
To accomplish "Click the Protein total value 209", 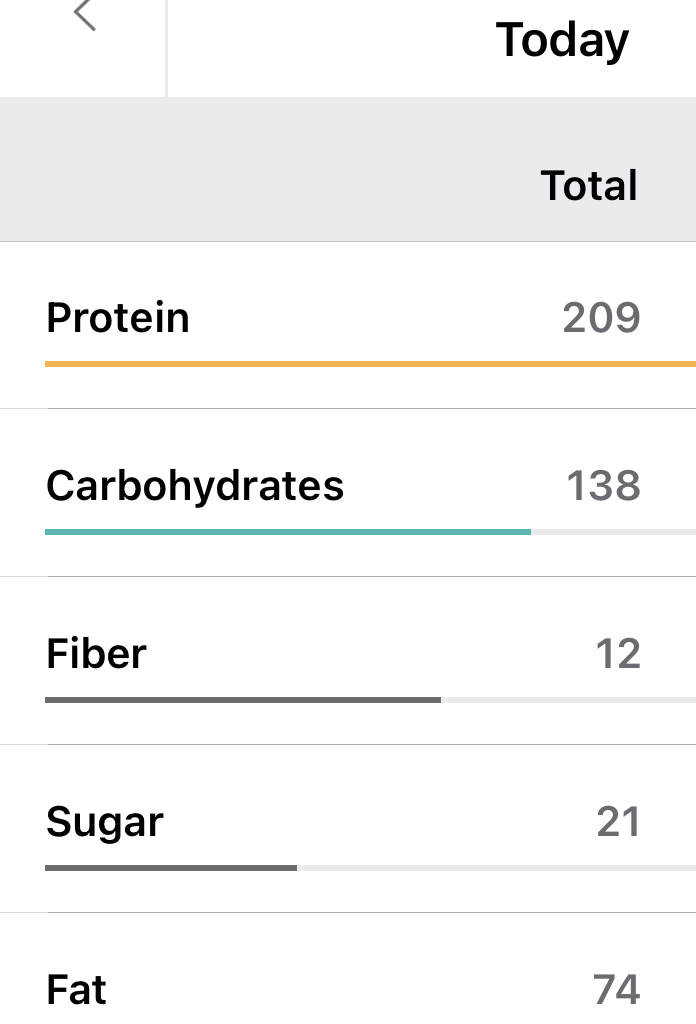I will pyautogui.click(x=601, y=318).
